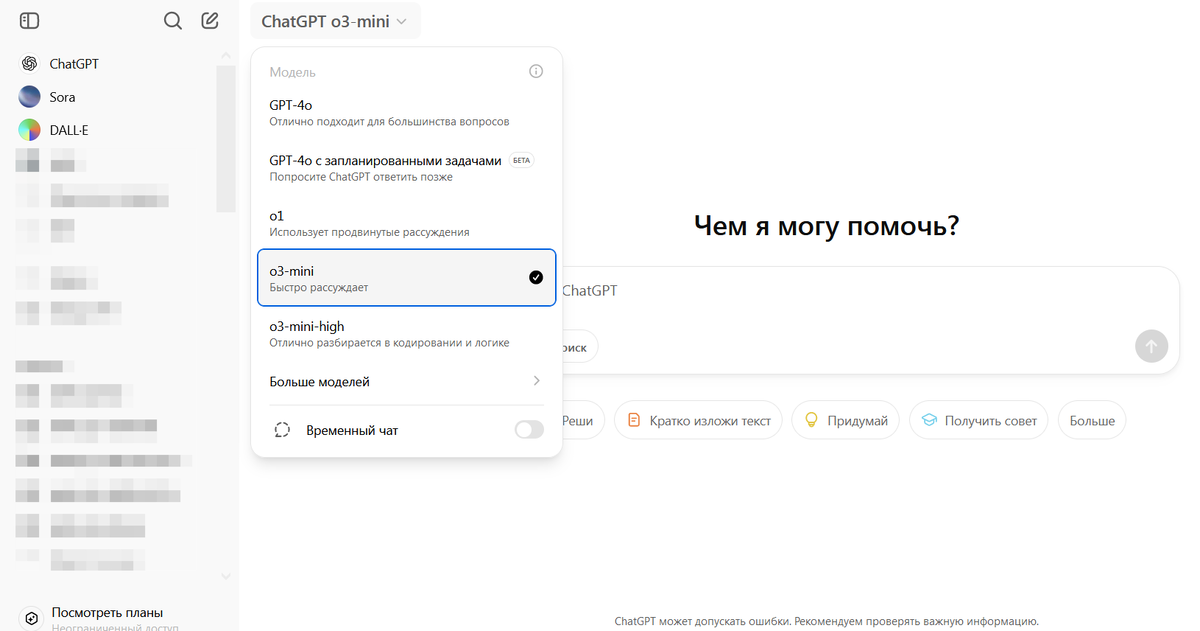Viewport: 1200px width, 631px height.
Task: Start a new chat with the compose icon
Action: click(210, 20)
